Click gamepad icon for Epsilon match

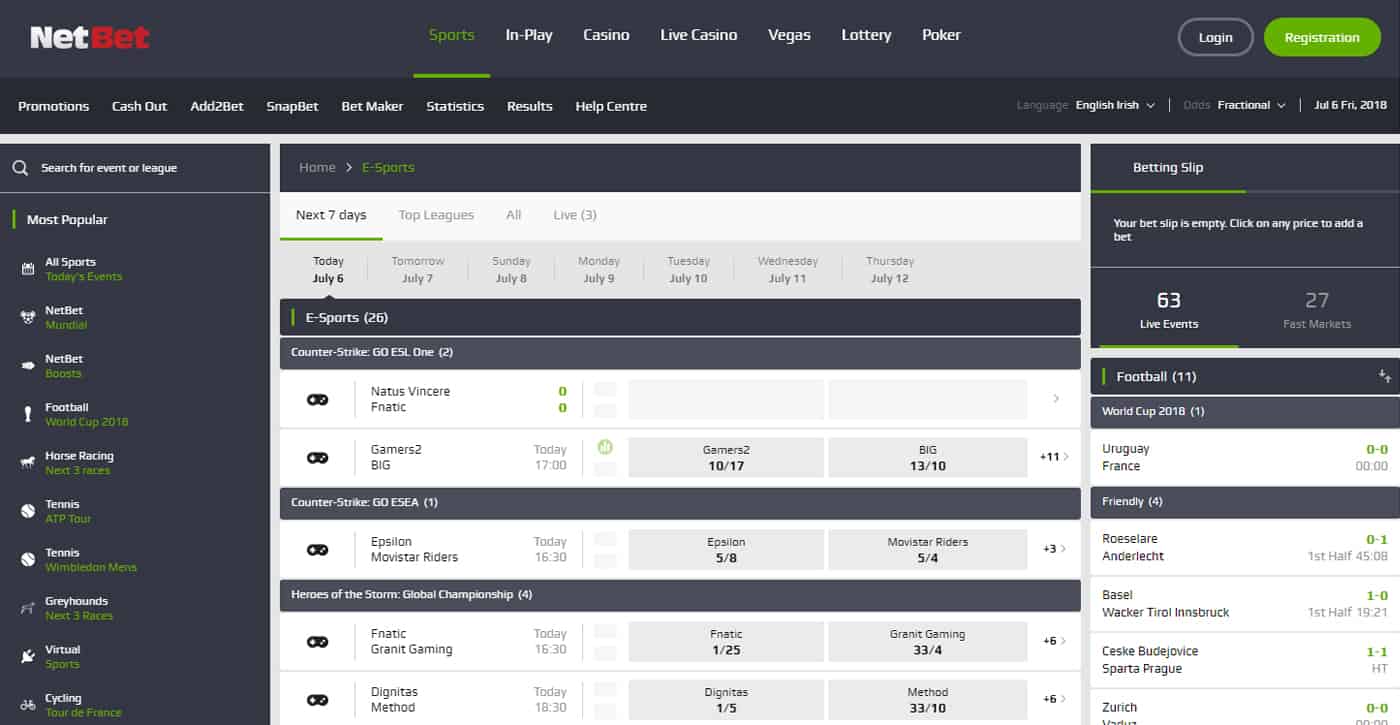[x=318, y=549]
